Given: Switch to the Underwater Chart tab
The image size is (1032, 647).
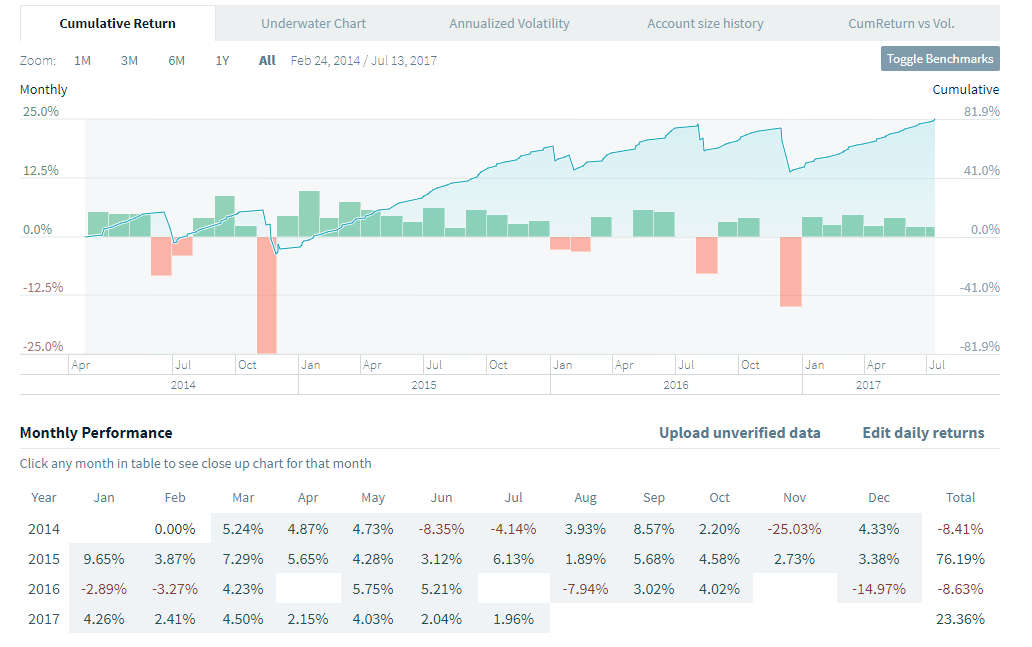Looking at the screenshot, I should pyautogui.click(x=313, y=23).
